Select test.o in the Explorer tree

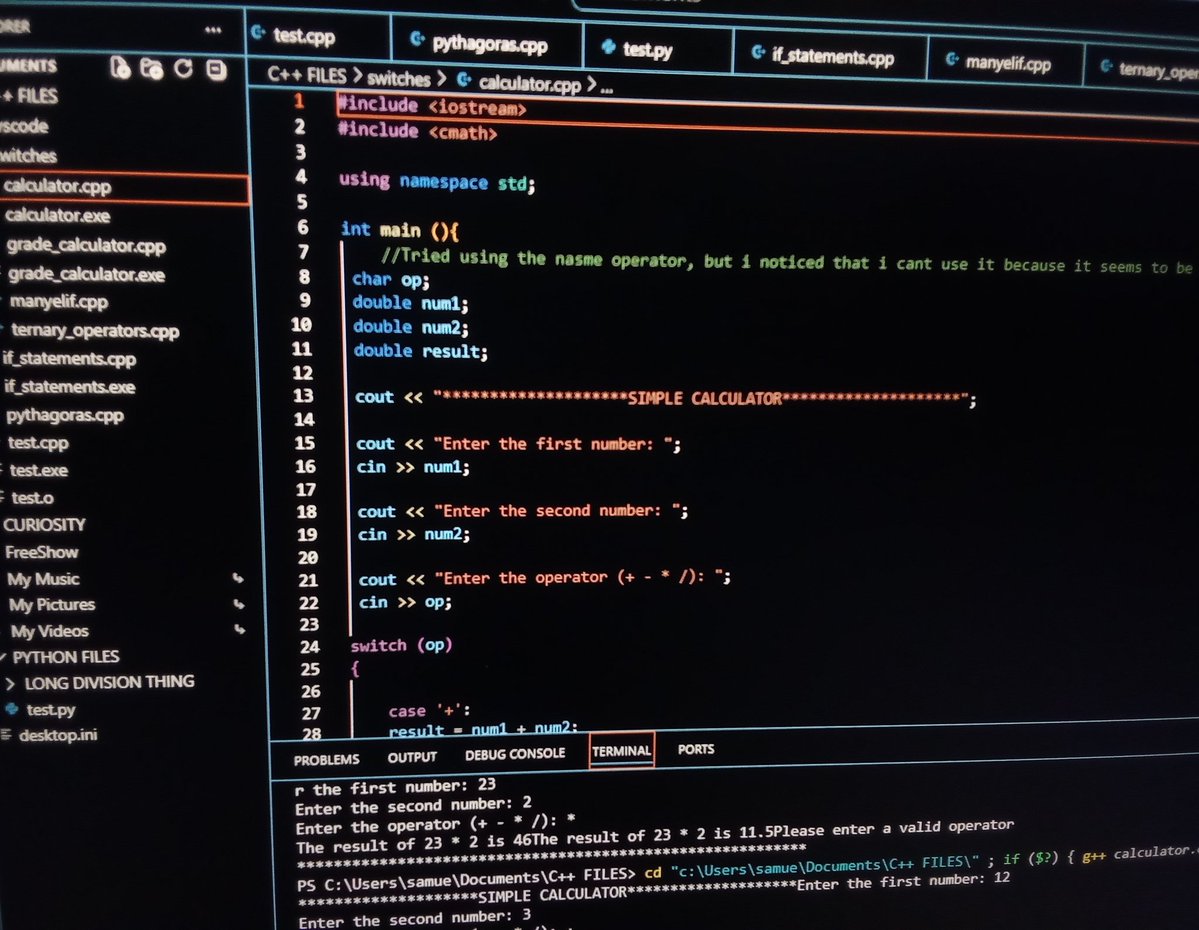point(32,498)
